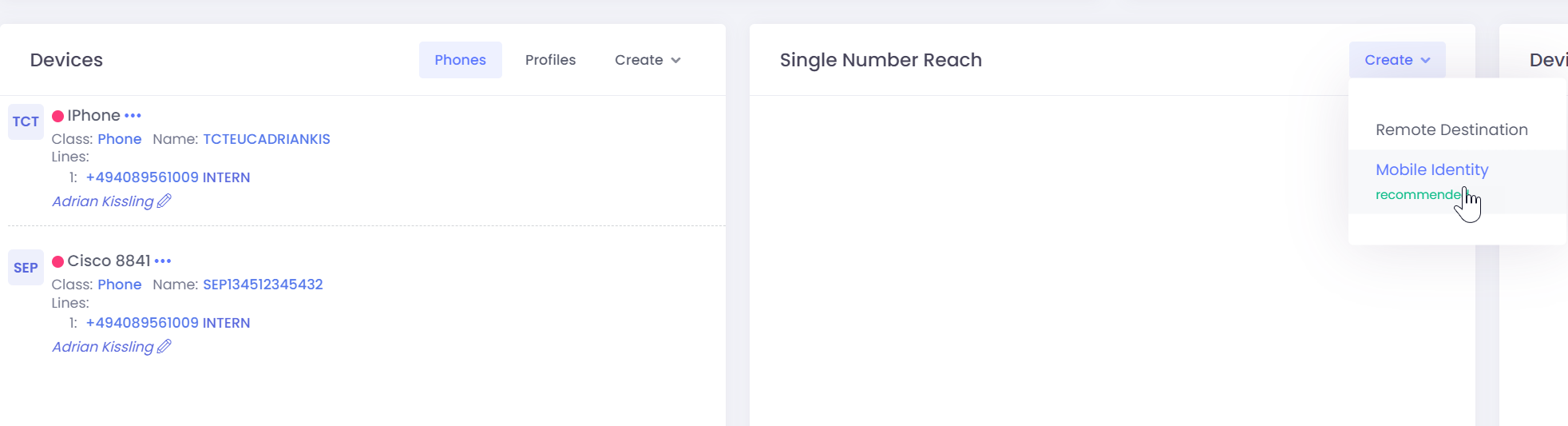The image size is (1568, 426).
Task: Open the TCTEUCADRIANKIS device name link
Action: click(x=266, y=139)
